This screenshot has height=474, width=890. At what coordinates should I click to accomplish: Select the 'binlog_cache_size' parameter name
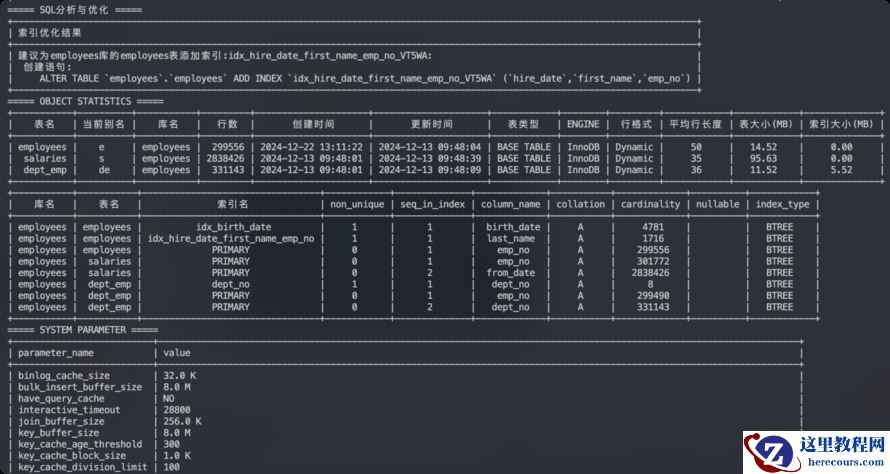[64, 376]
